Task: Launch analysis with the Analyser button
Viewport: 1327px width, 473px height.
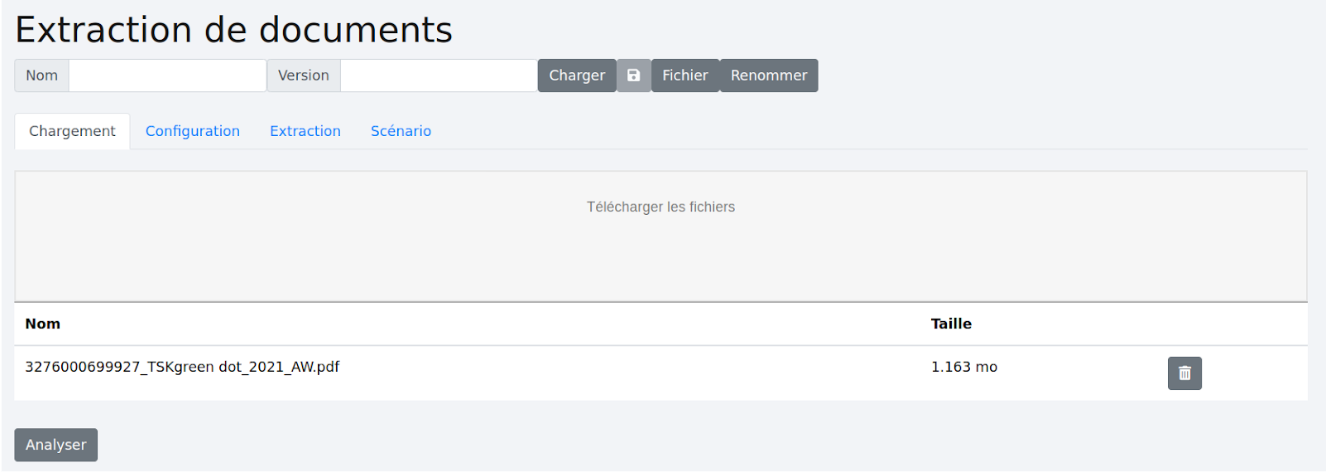Action: coord(56,445)
